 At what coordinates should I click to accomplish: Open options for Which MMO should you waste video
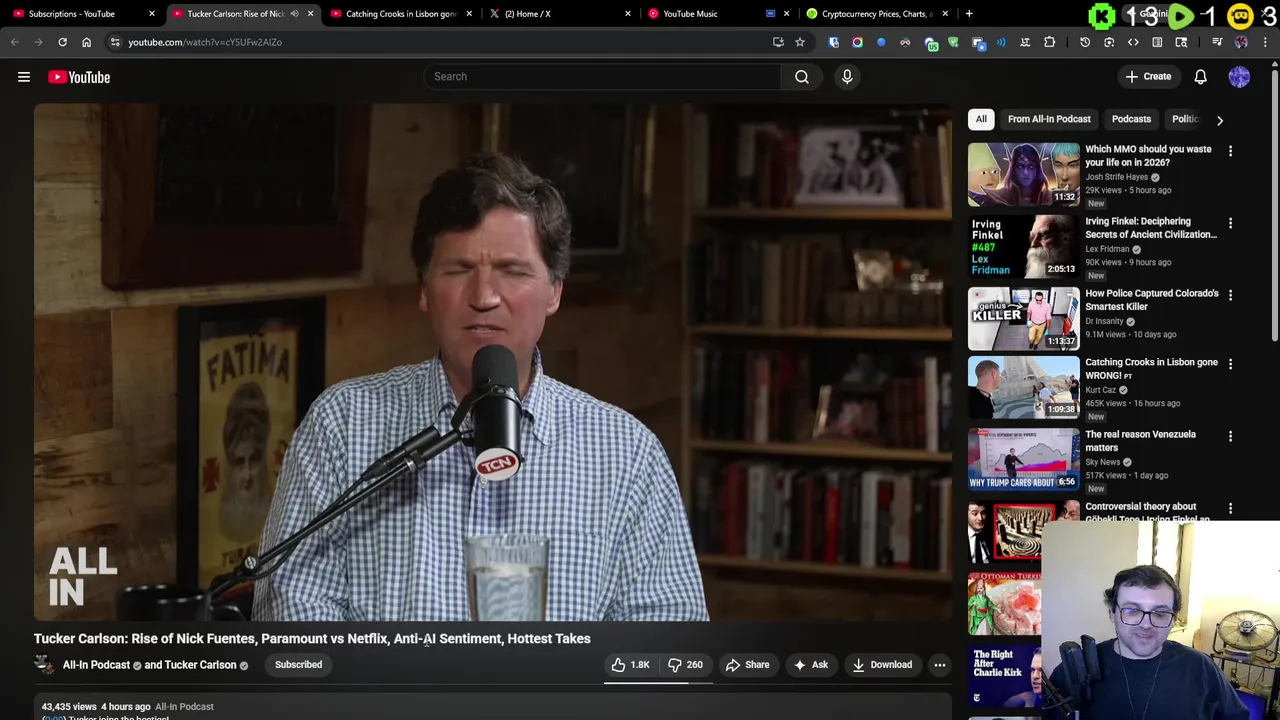click(x=1230, y=151)
